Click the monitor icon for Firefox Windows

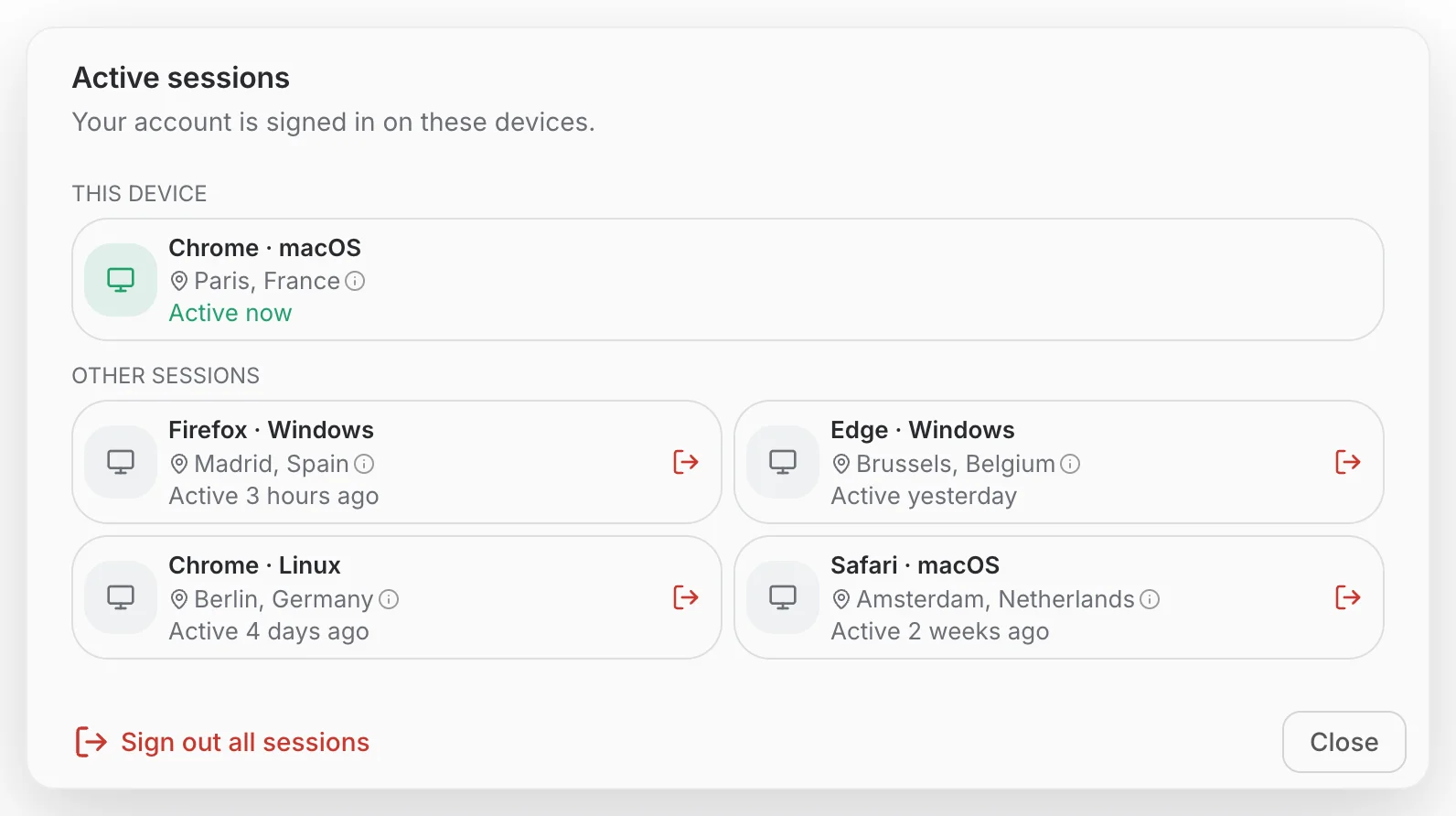121,462
